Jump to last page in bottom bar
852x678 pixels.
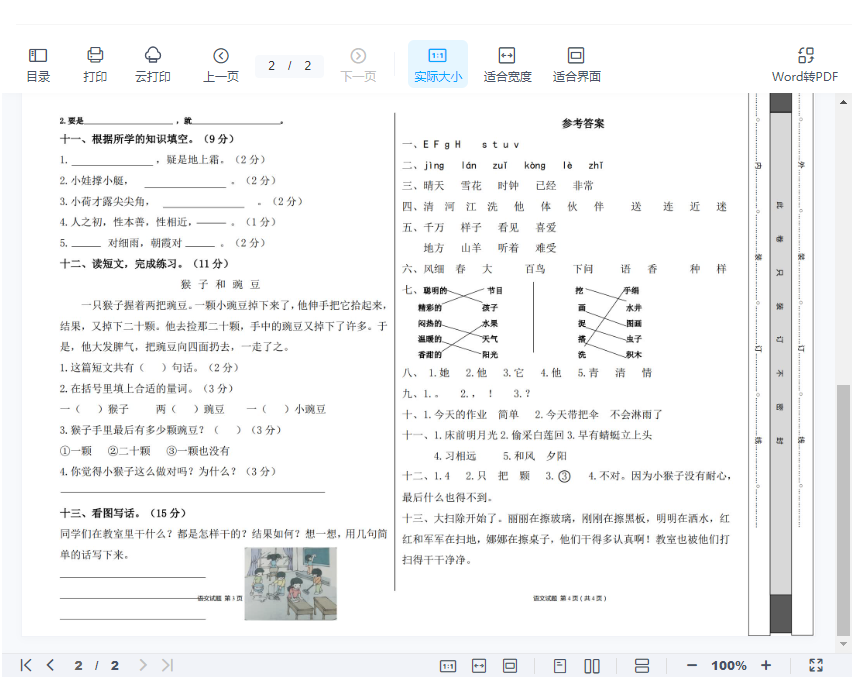[167, 665]
